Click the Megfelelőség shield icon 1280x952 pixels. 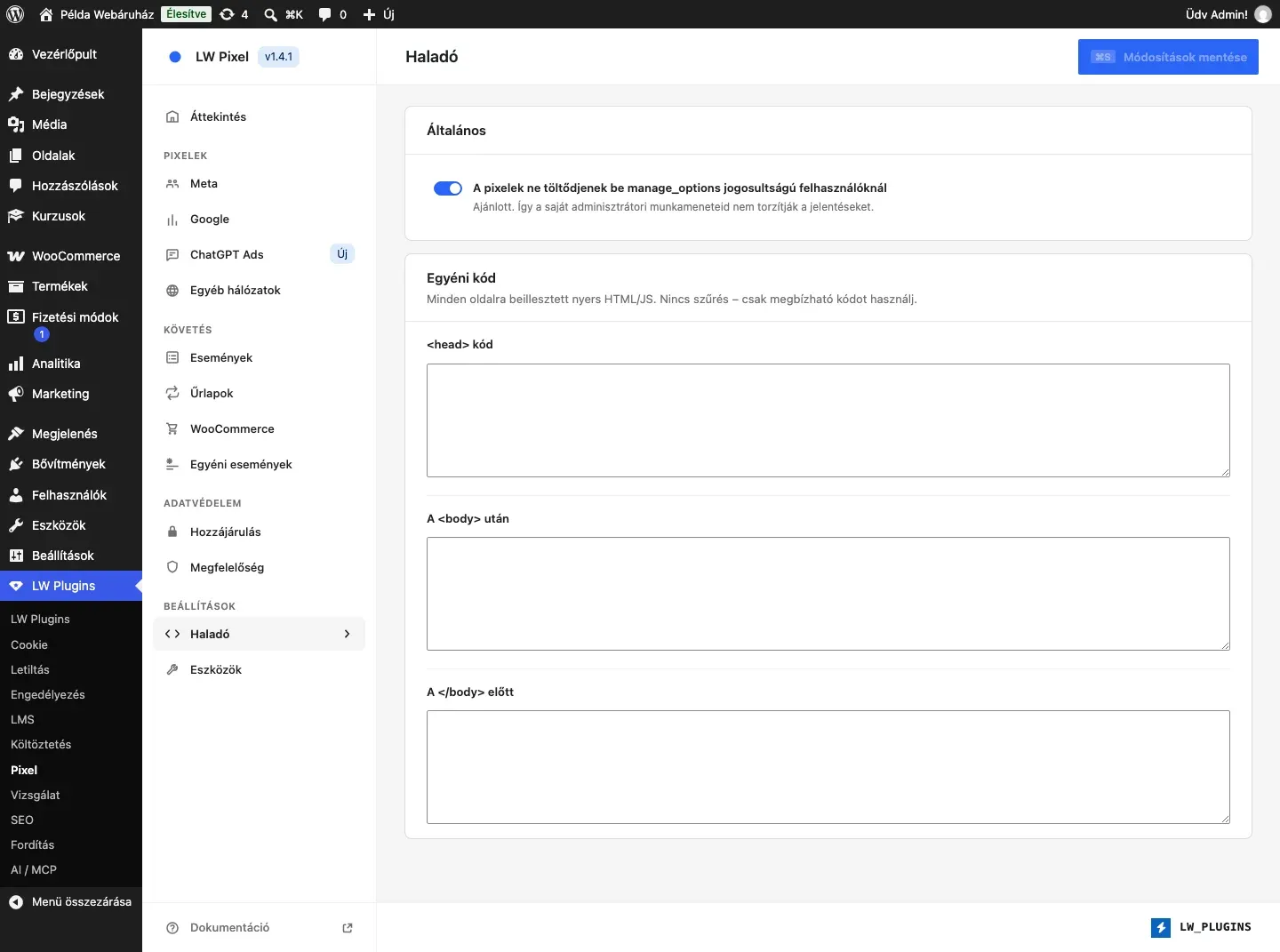172,567
